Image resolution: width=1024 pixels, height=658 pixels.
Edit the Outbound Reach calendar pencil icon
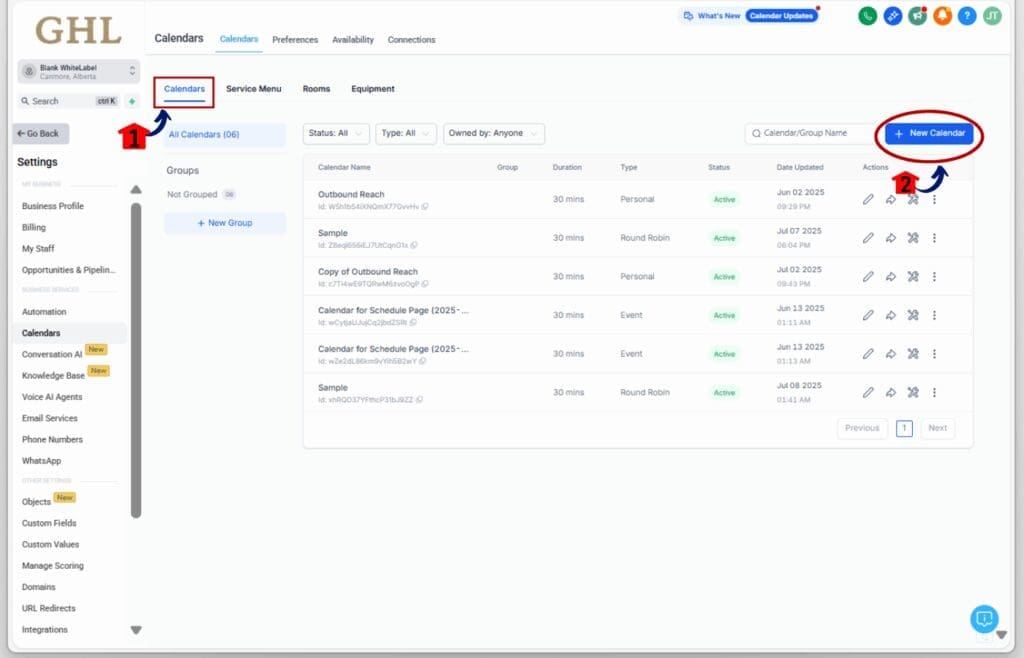pos(868,199)
